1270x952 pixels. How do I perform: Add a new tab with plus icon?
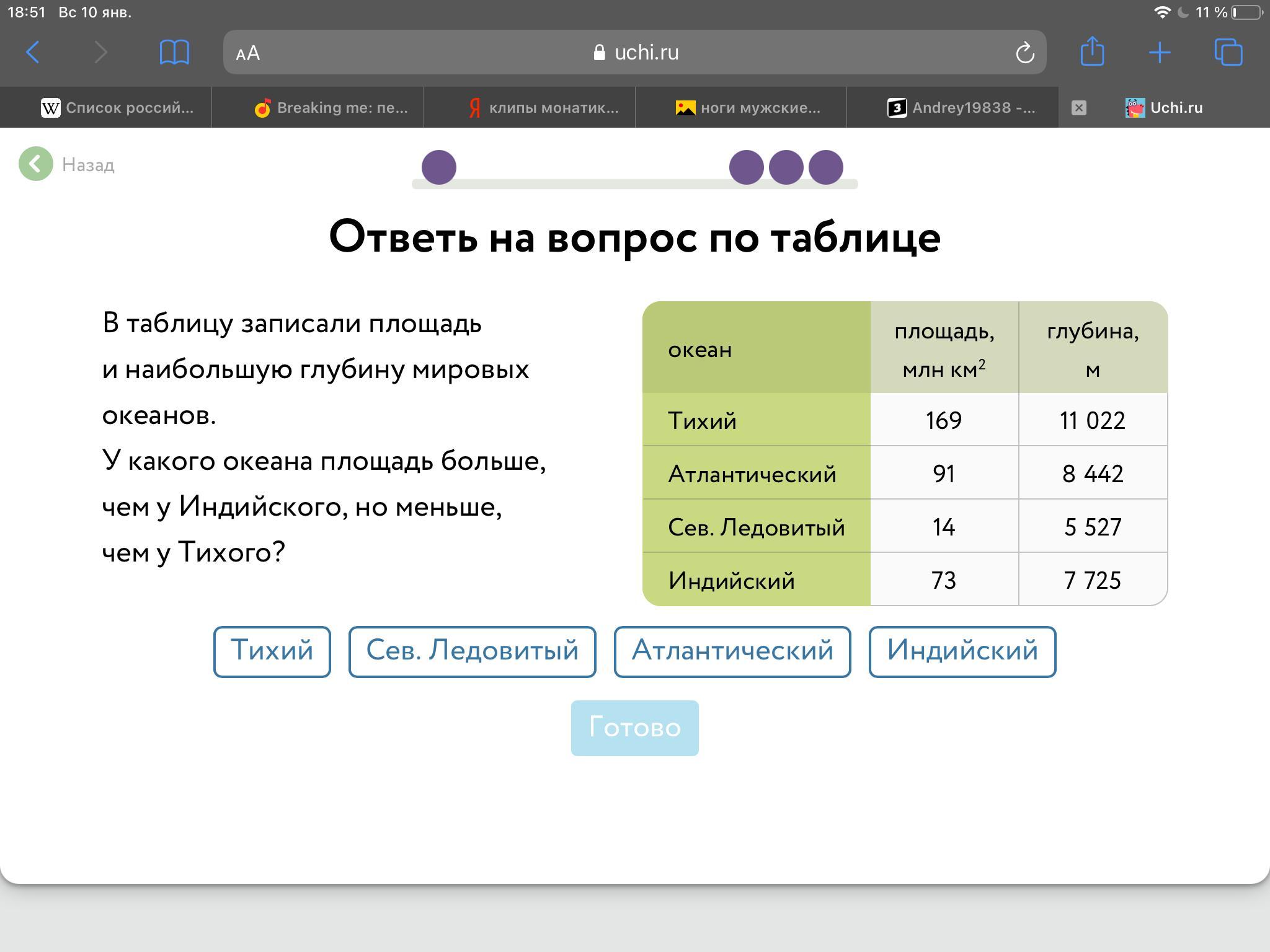pos(1160,52)
